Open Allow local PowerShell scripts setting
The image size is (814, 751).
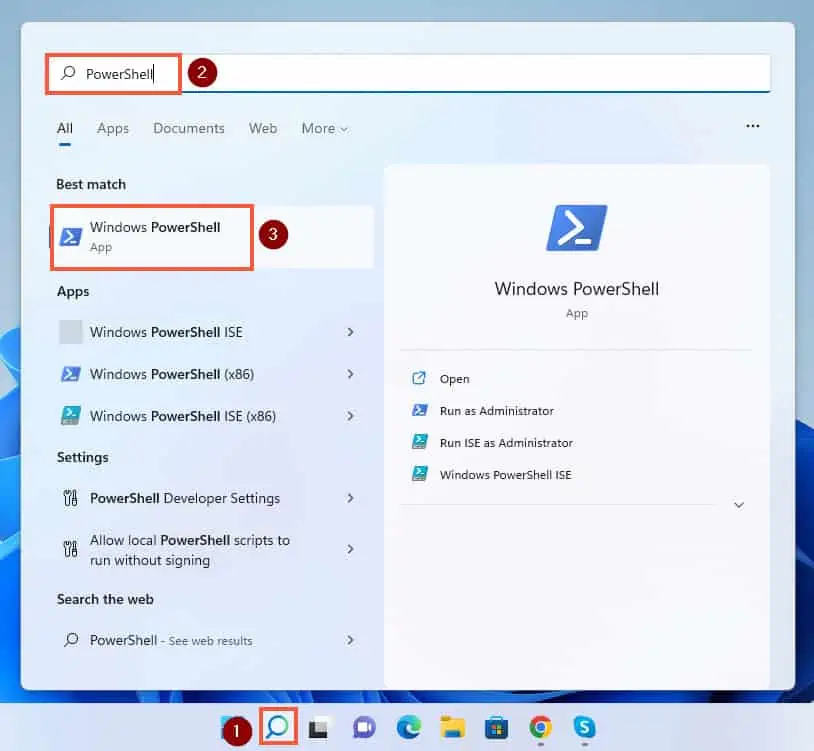coord(208,550)
